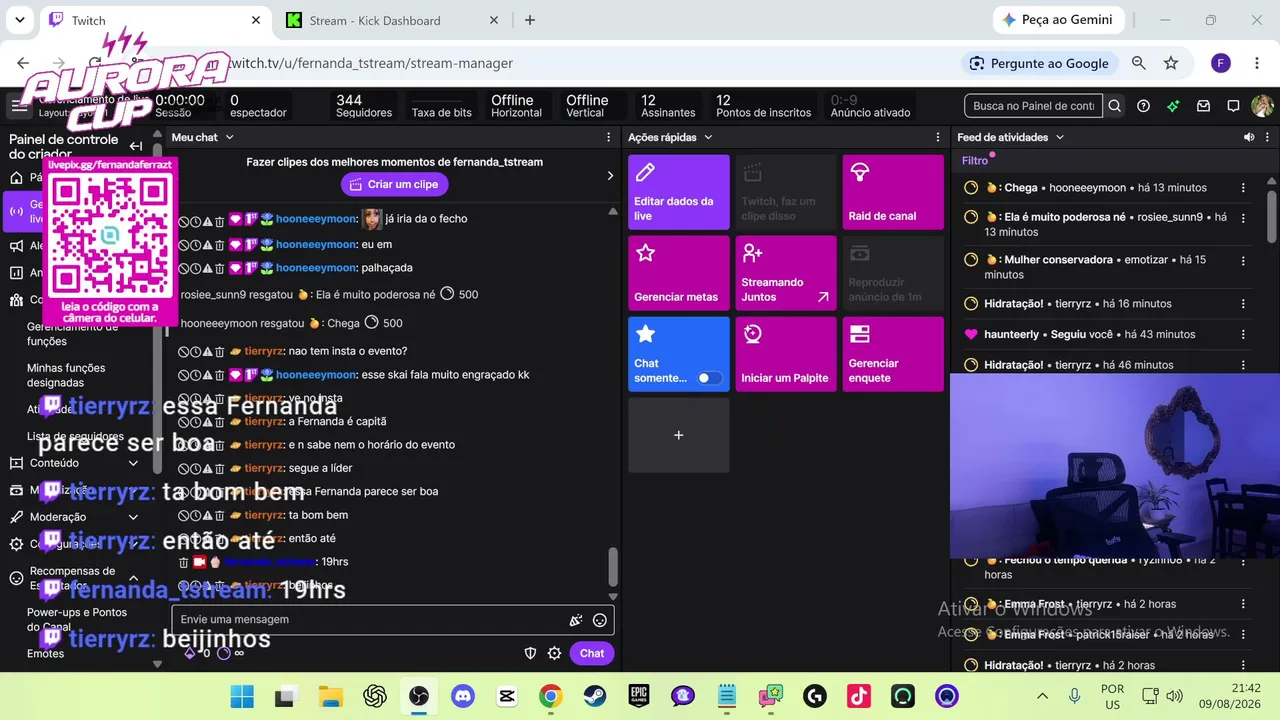This screenshot has height=720, width=1280.
Task: Click the Criar um clipe button
Action: [394, 184]
